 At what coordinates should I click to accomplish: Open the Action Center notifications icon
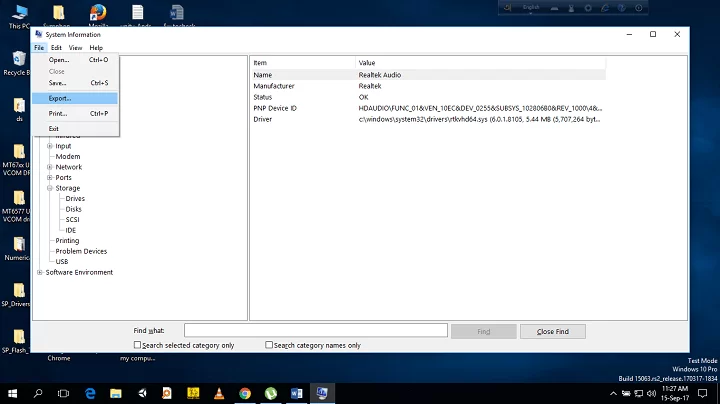(x=703, y=393)
